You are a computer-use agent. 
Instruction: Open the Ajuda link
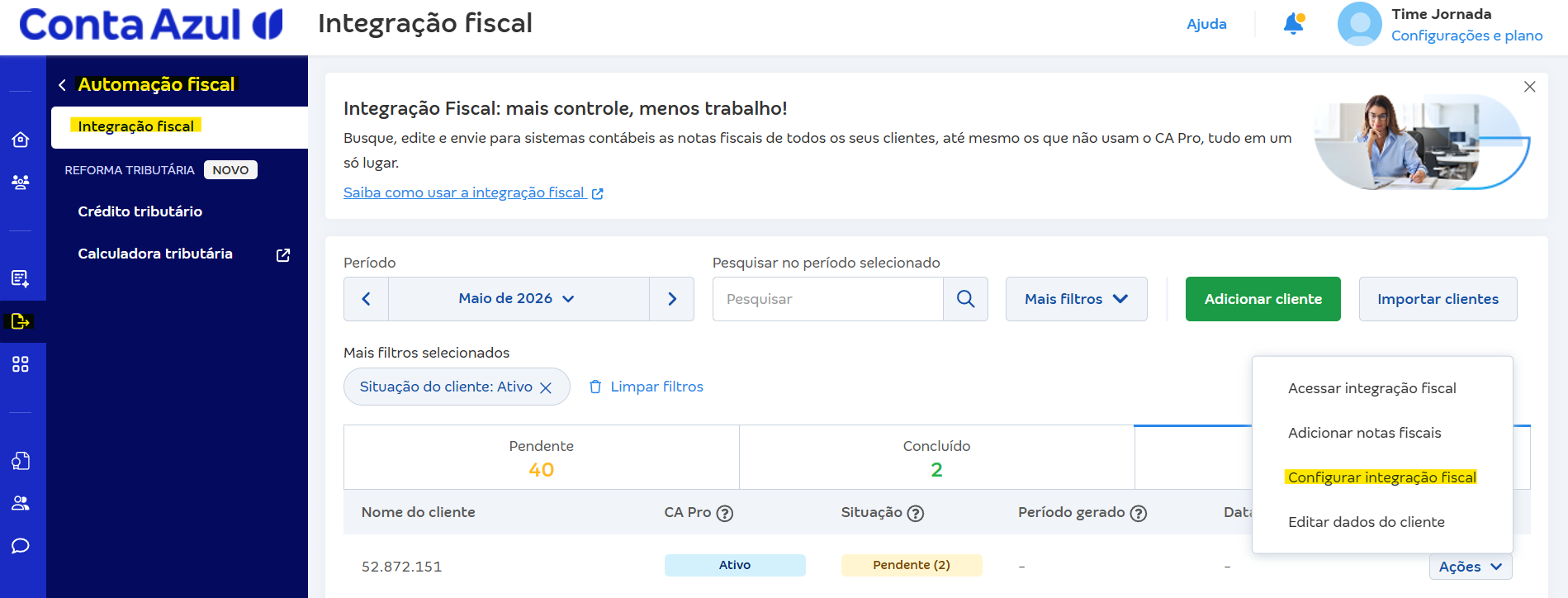[x=1206, y=24]
